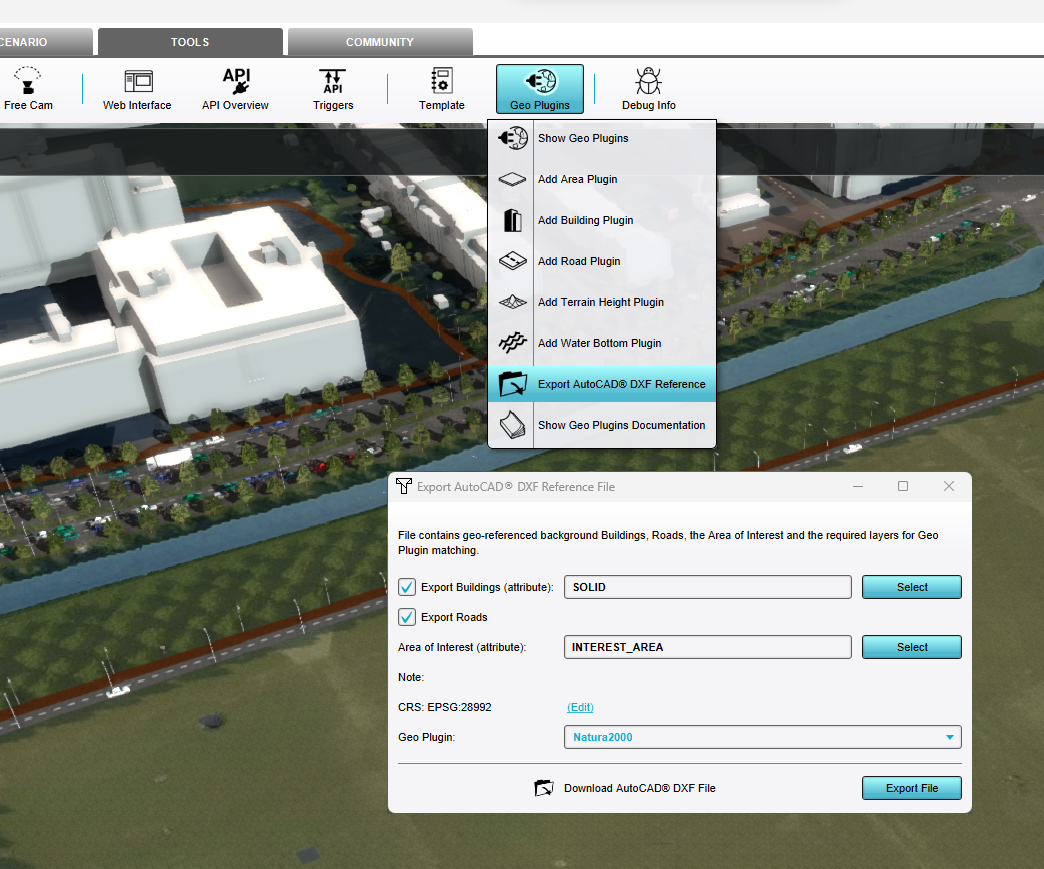1044x869 pixels.
Task: Expand the Geo Plugin Natura2000 dropdown
Action: click(762, 738)
